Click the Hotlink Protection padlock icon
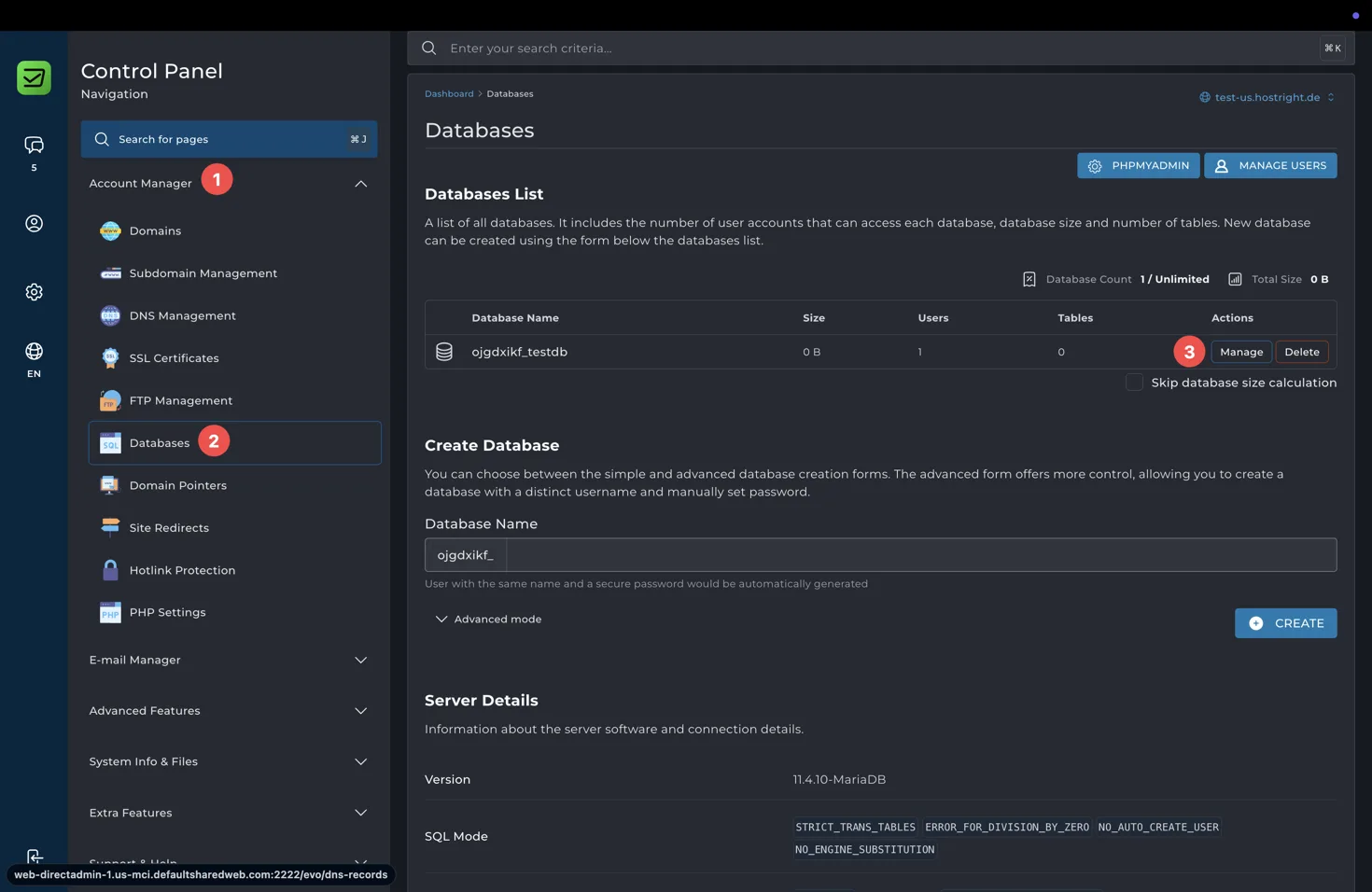1372x892 pixels. (x=110, y=570)
